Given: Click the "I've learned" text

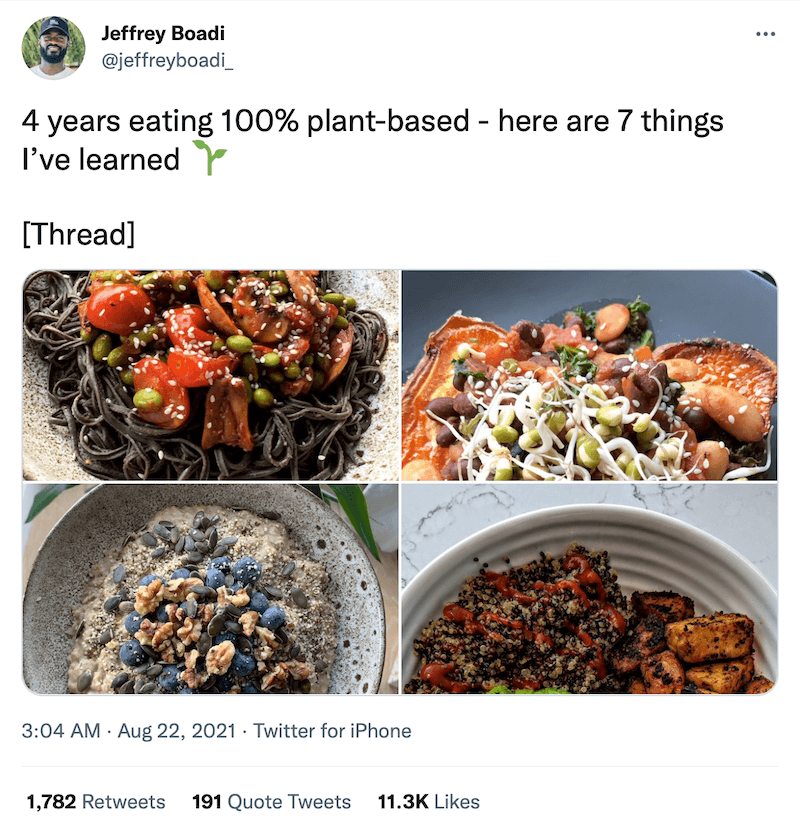Looking at the screenshot, I should (100, 158).
